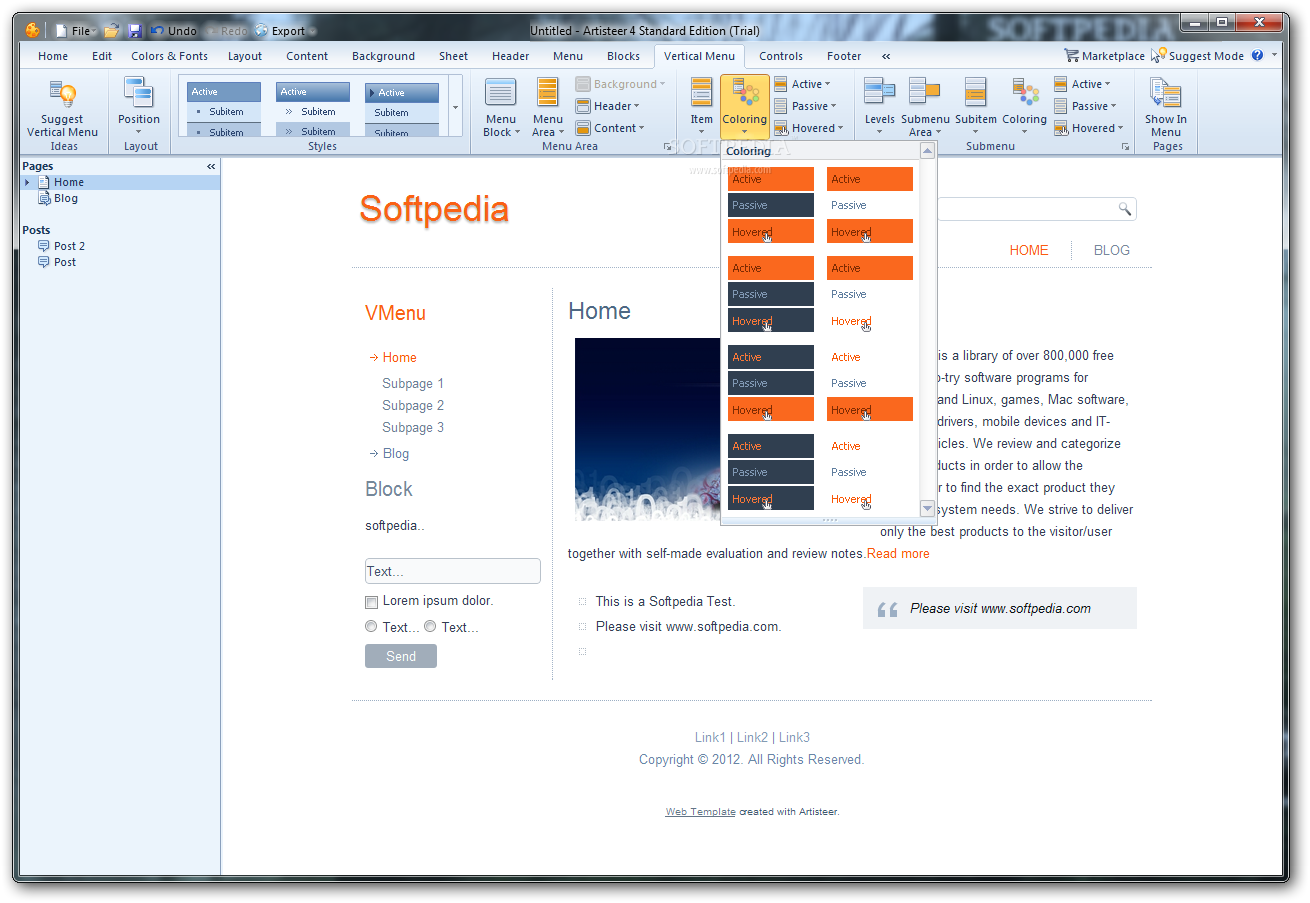This screenshot has width=1310, height=903.
Task: Expand the Home page tree node arrow
Action: coord(28,182)
